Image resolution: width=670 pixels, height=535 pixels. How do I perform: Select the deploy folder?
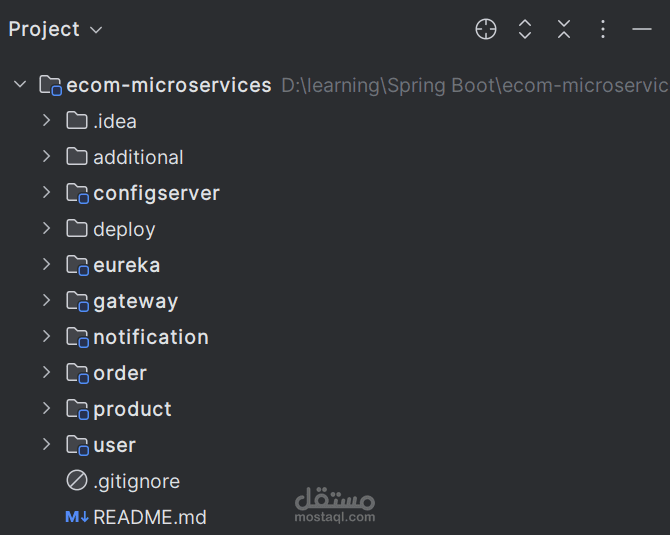coord(124,229)
